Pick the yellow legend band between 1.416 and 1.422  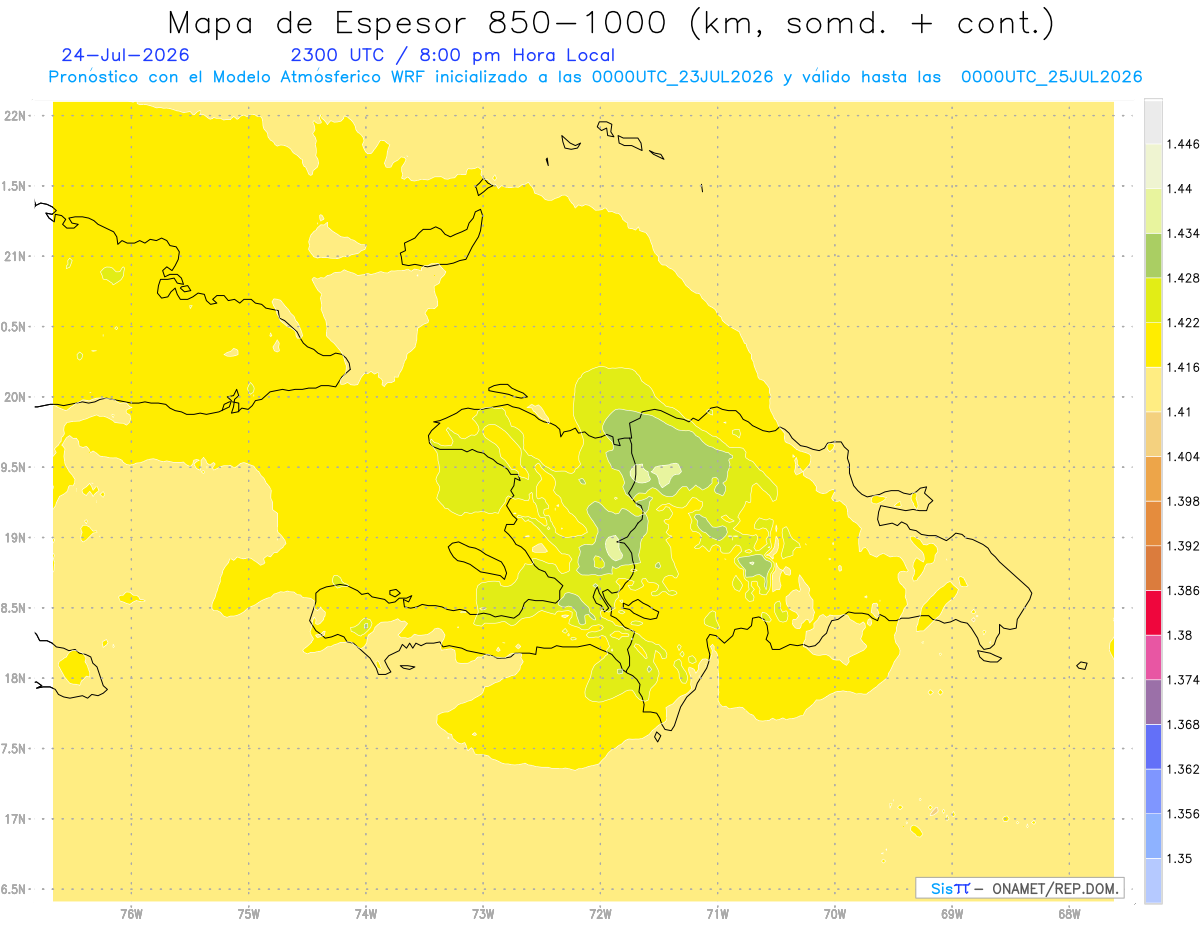1153,345
